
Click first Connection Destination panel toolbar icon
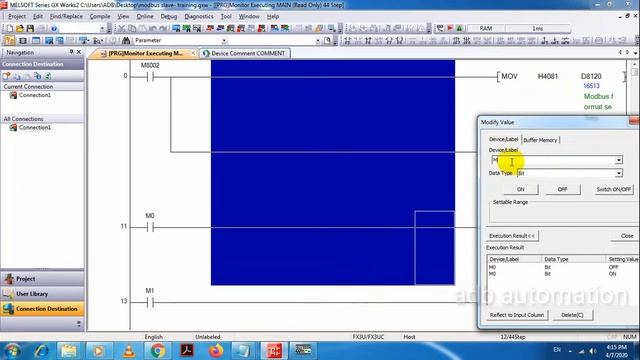click(x=7, y=76)
